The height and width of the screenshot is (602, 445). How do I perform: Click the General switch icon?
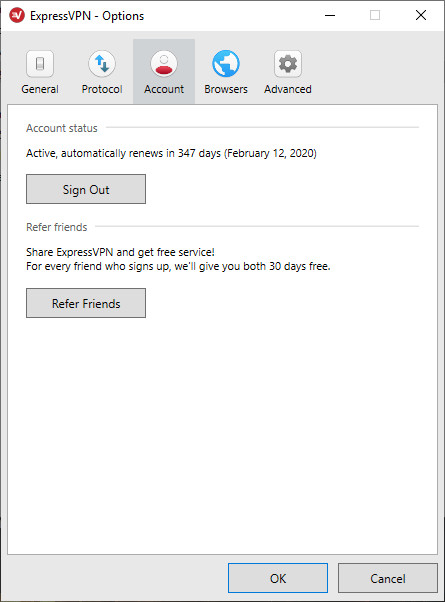(40, 64)
